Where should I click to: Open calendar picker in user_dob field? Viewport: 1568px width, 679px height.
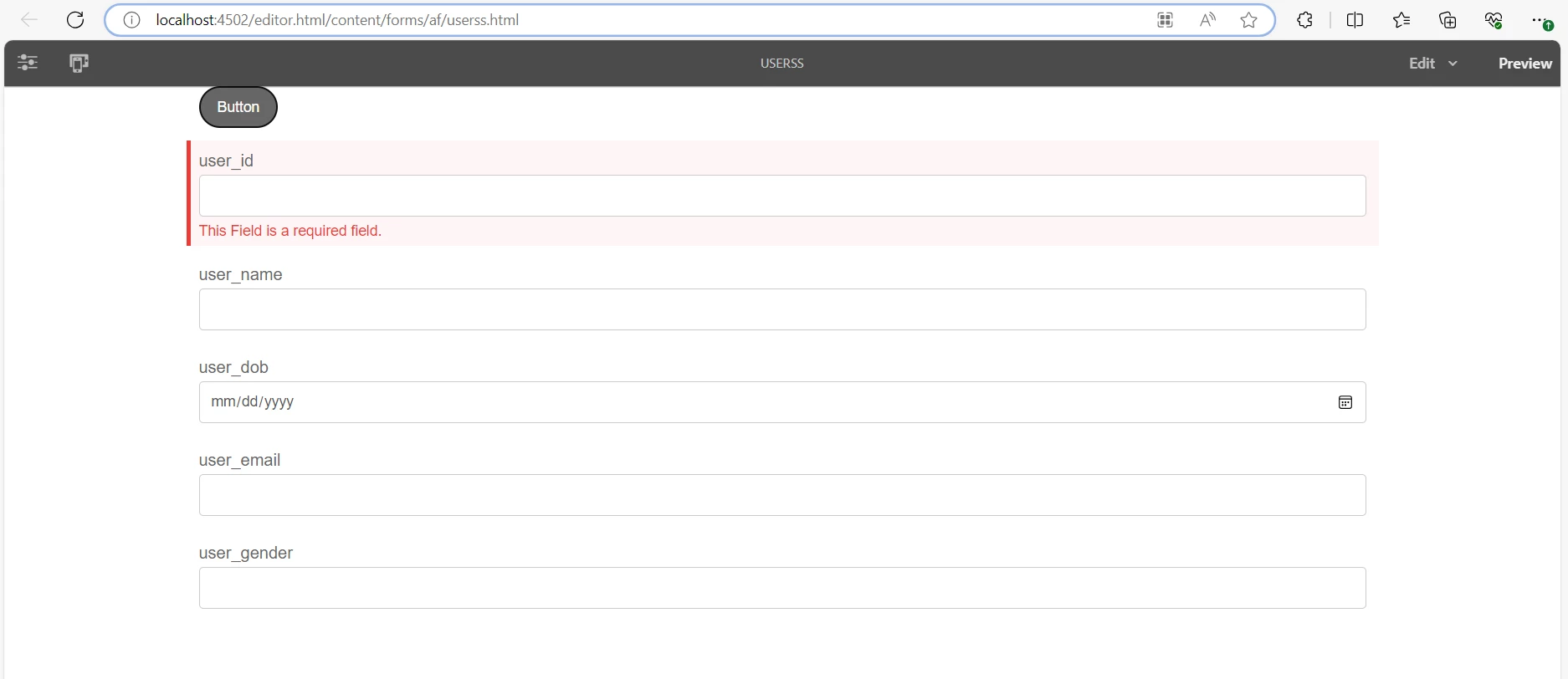coord(1345,402)
